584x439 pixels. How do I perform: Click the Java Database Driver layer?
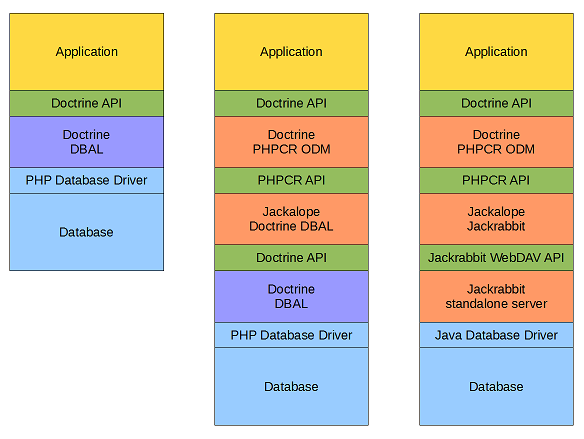496,335
